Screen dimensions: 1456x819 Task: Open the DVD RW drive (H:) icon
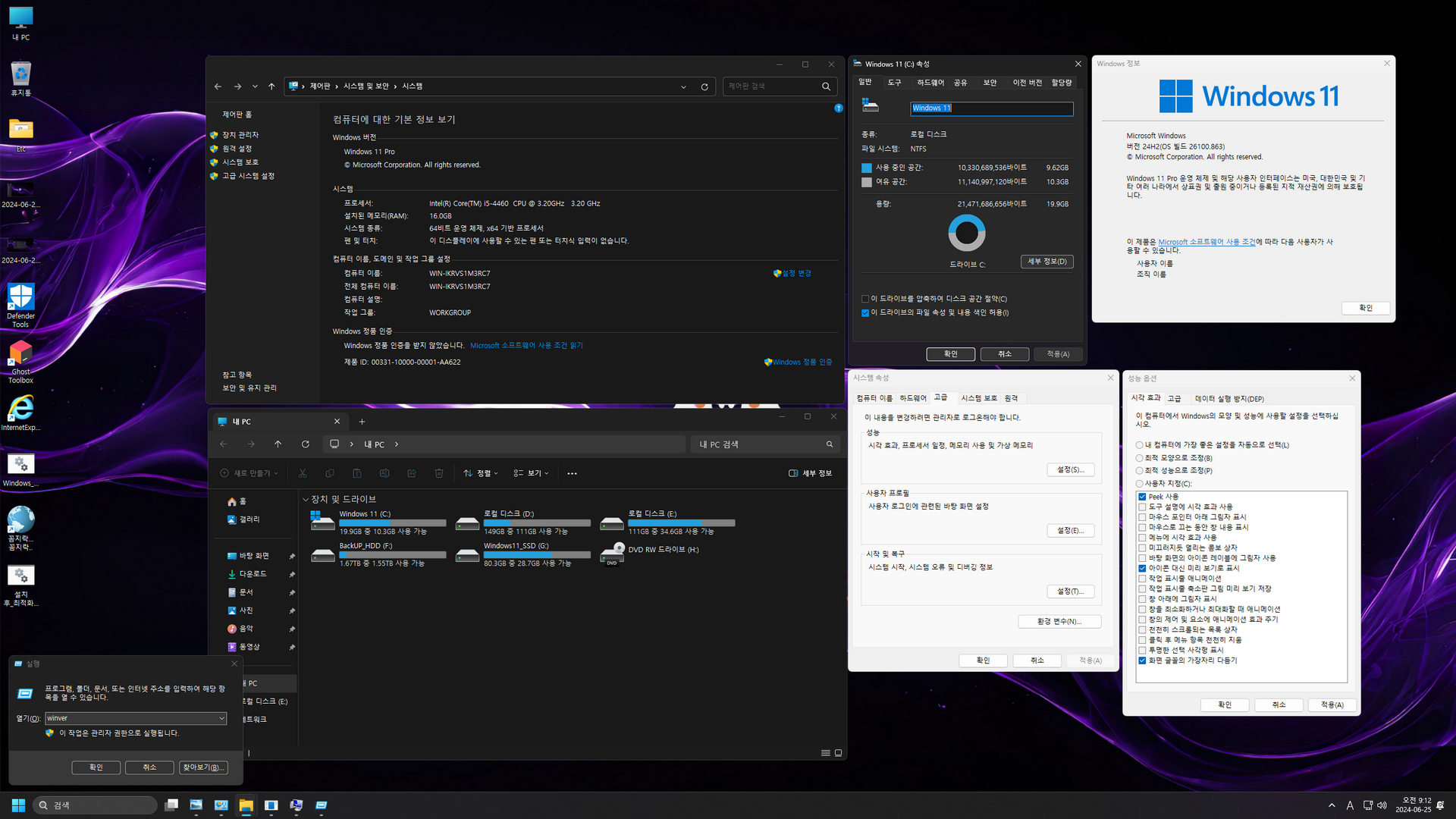click(x=612, y=553)
